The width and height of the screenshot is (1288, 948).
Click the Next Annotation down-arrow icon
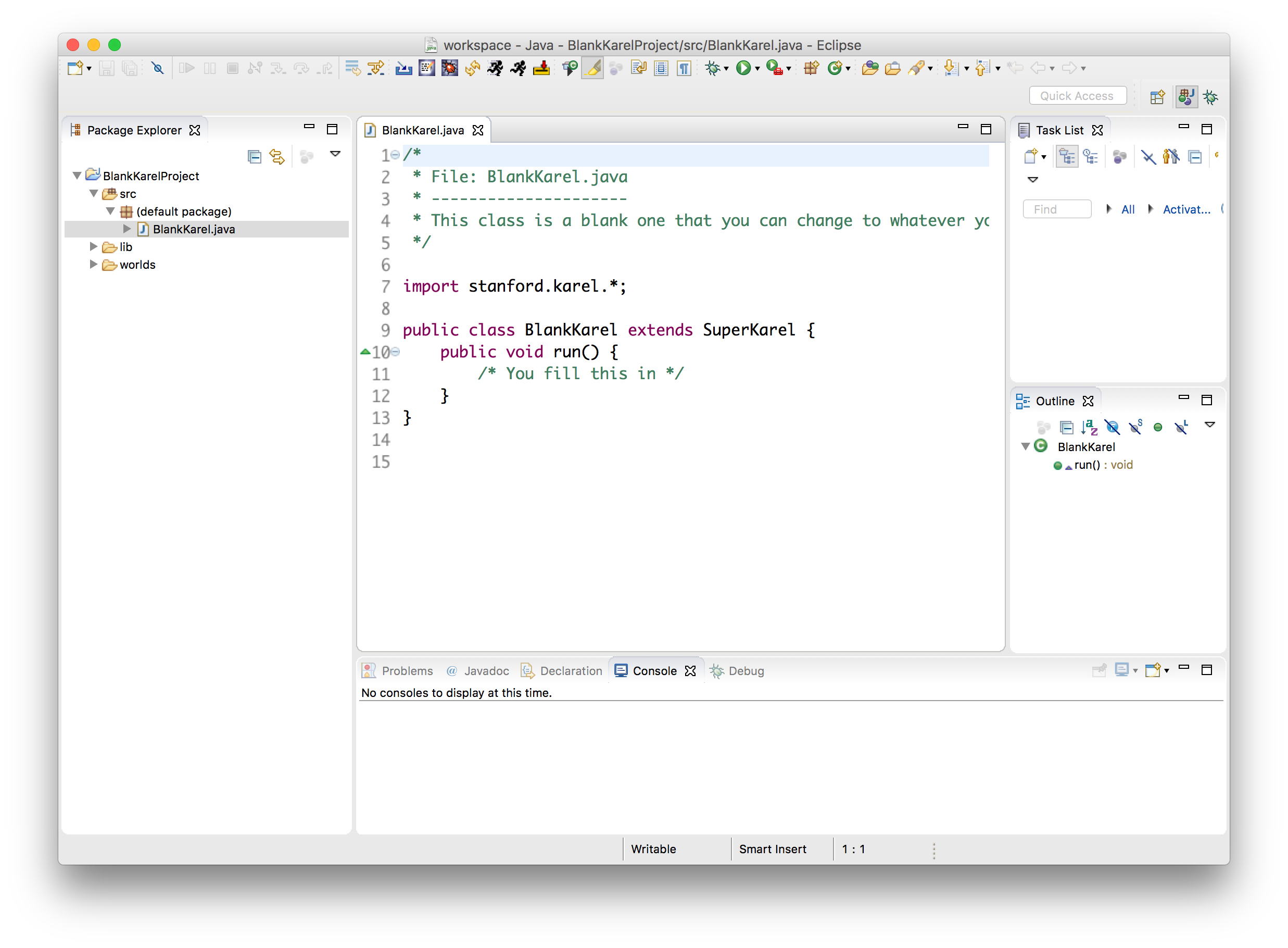pos(951,68)
